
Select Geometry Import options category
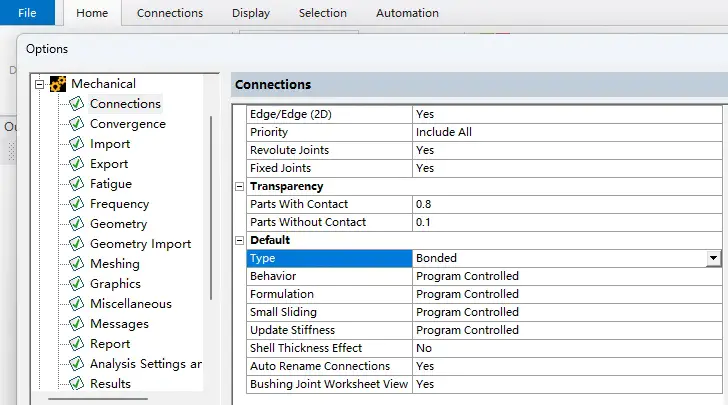point(140,244)
